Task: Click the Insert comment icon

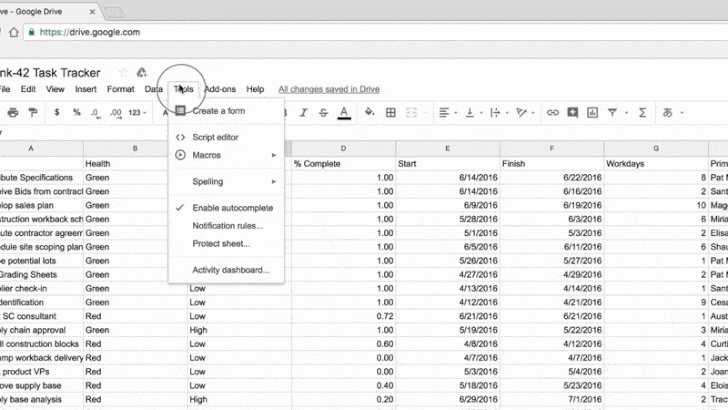Action: click(572, 112)
